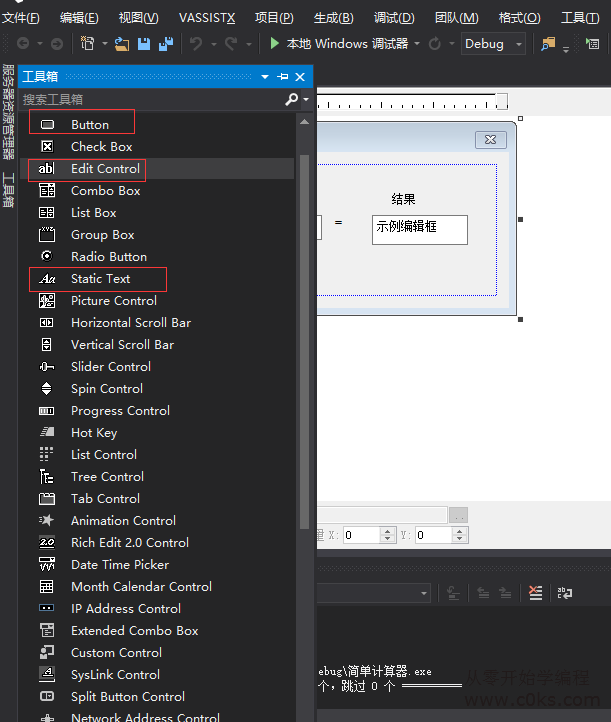This screenshot has width=611, height=722.
Task: Select the Button control in toolbox
Action: click(x=89, y=124)
